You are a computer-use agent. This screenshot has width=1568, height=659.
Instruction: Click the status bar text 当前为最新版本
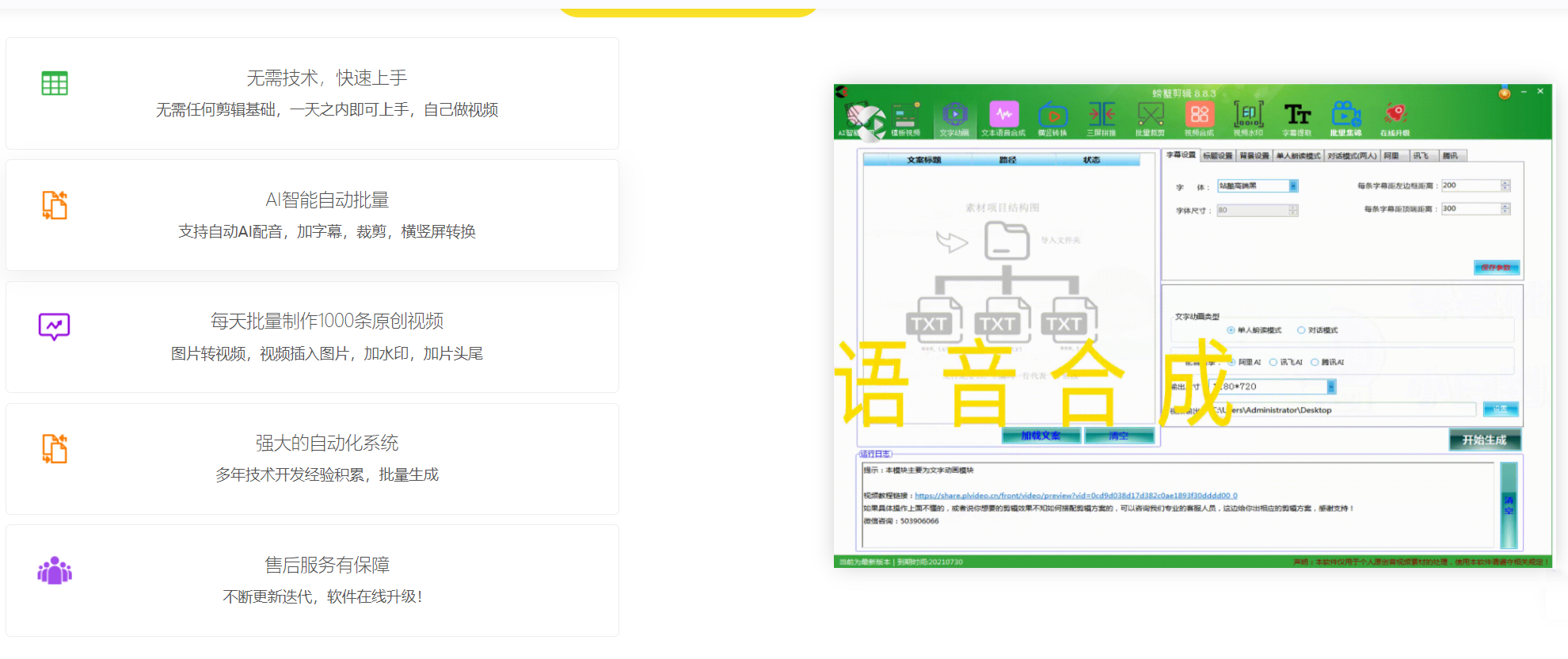pos(865,562)
